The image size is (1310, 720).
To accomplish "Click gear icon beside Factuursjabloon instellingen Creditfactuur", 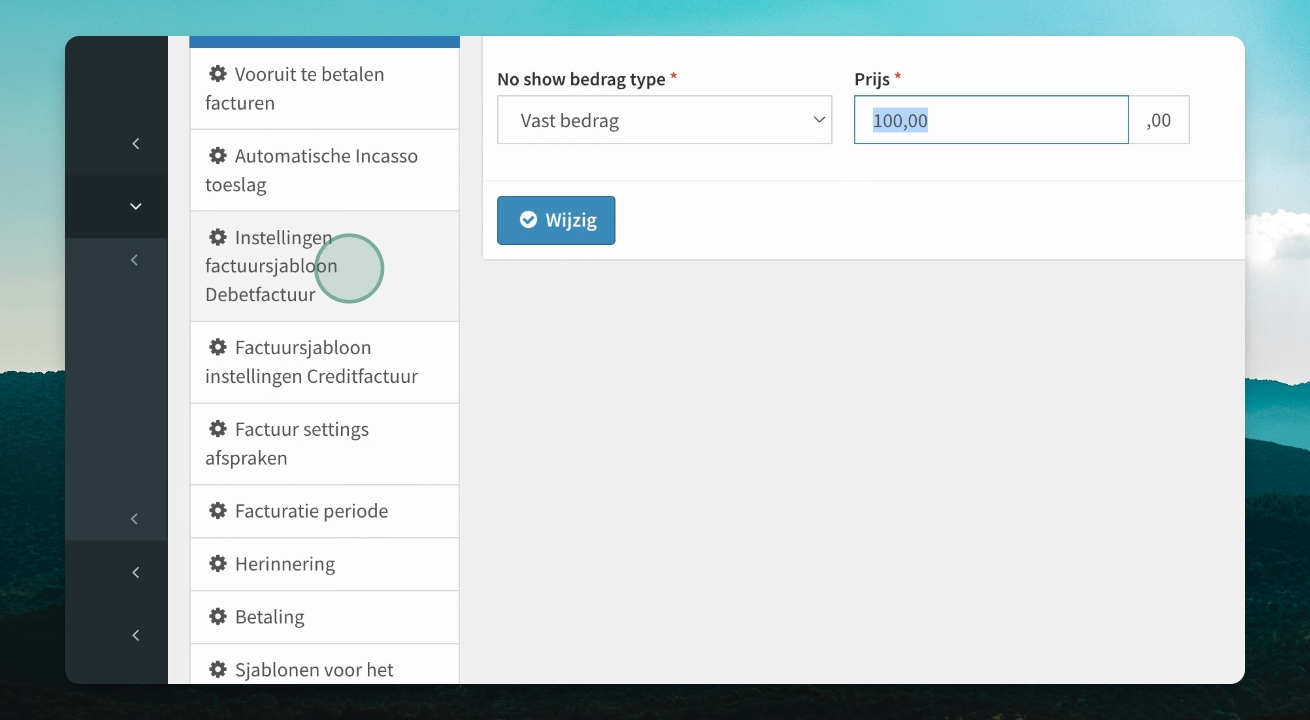I will 217,347.
